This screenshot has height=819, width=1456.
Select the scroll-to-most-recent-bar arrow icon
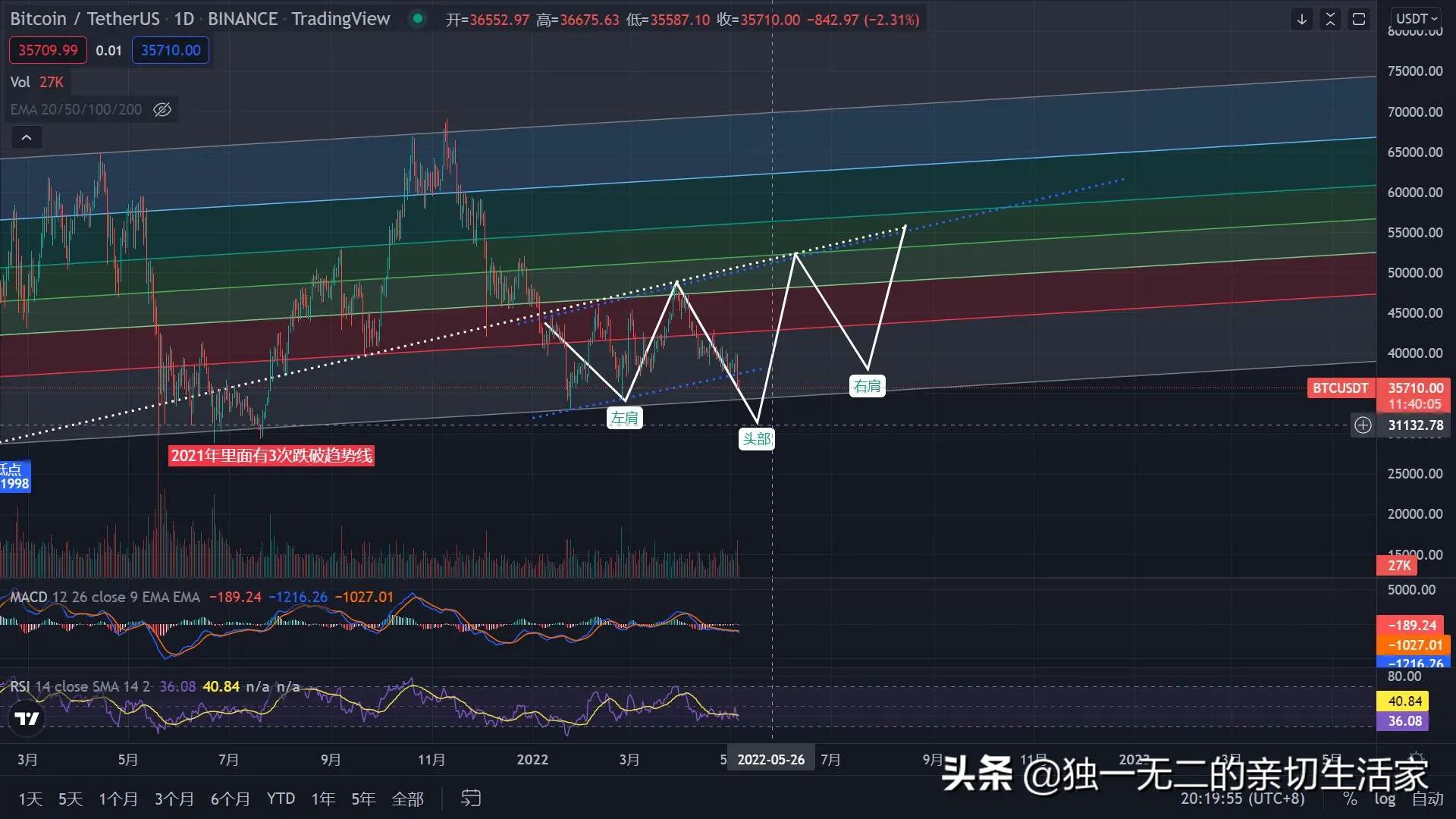[x=1301, y=19]
